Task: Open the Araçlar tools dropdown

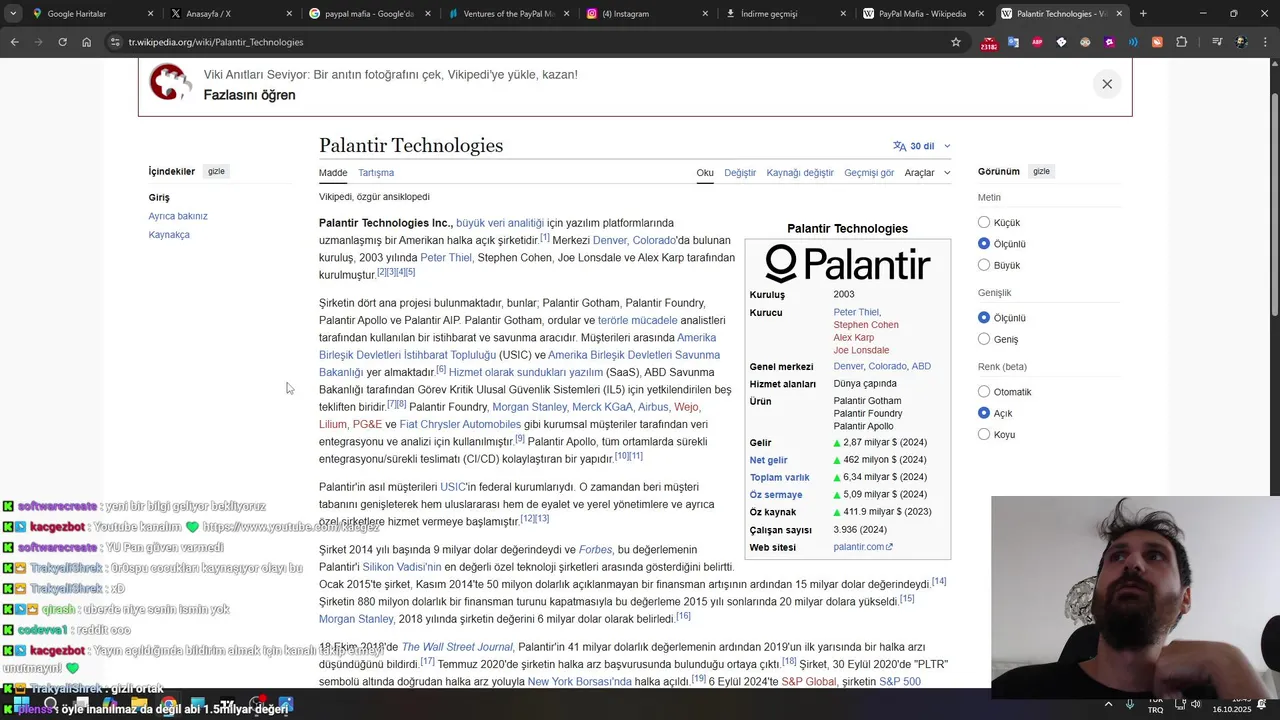Action: coord(927,173)
